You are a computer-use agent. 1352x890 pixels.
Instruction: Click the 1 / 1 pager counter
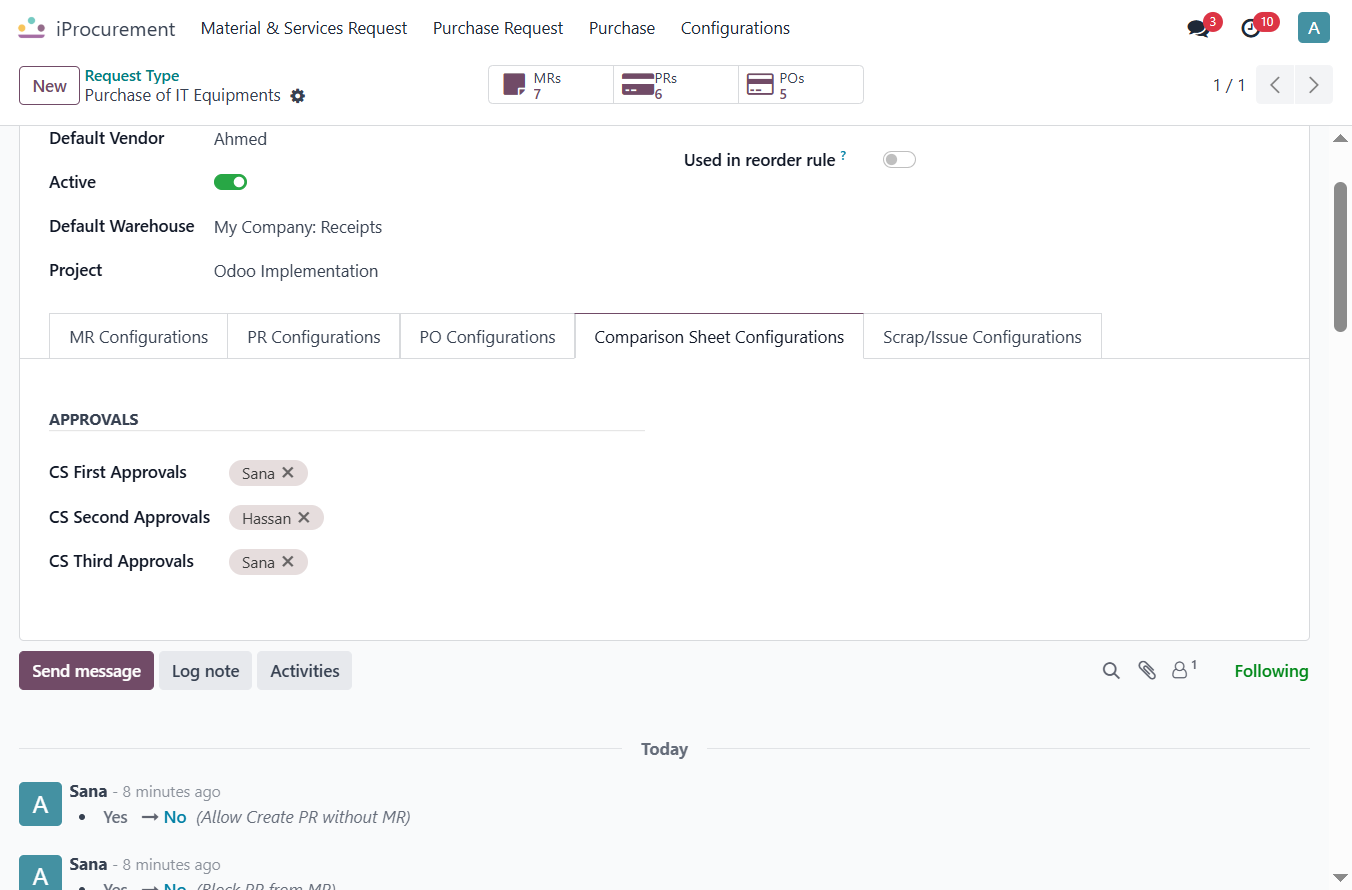coord(1229,85)
